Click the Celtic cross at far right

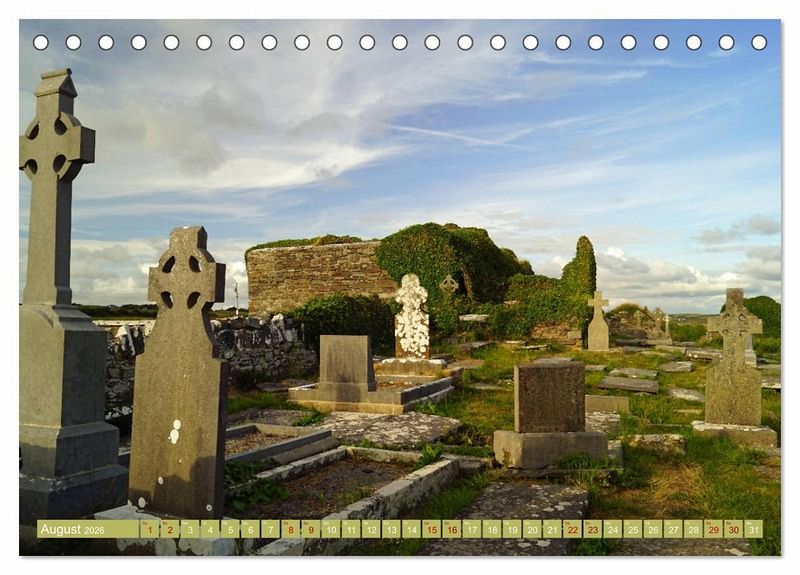tap(735, 360)
